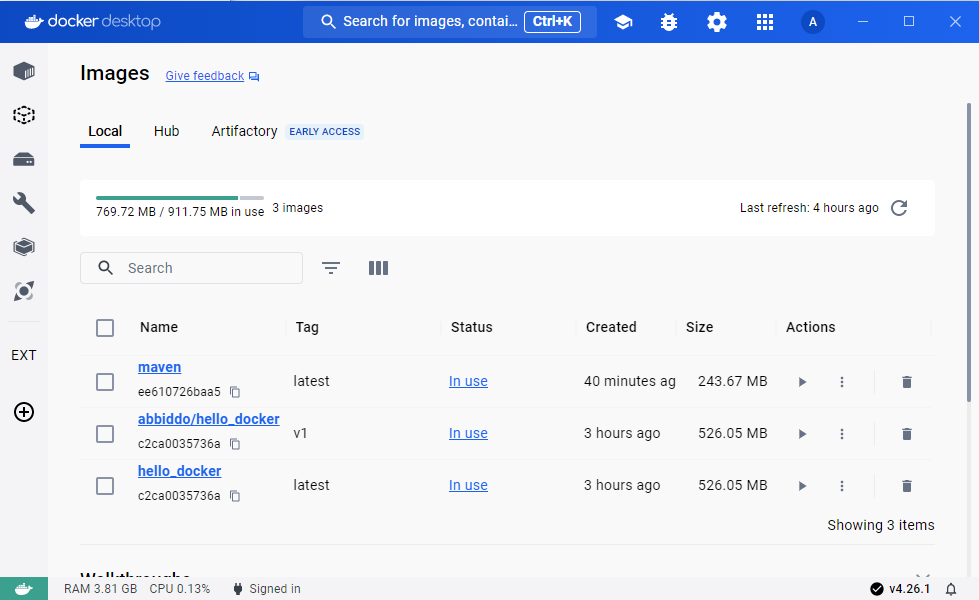Click the 243.67 MB size cell
The height and width of the screenshot is (600, 979).
click(732, 381)
